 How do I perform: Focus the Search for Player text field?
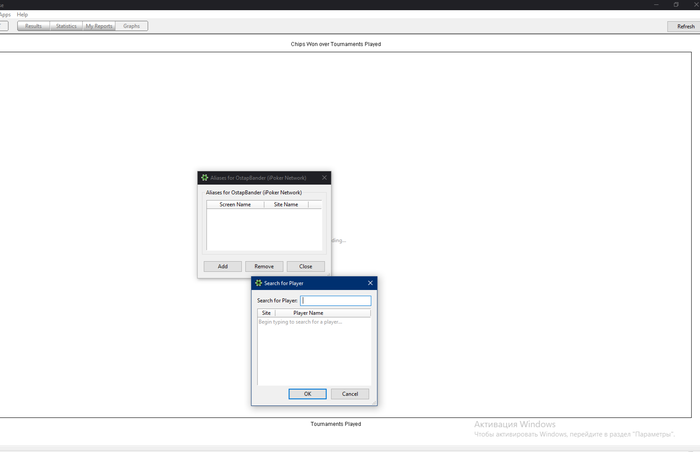coord(336,301)
